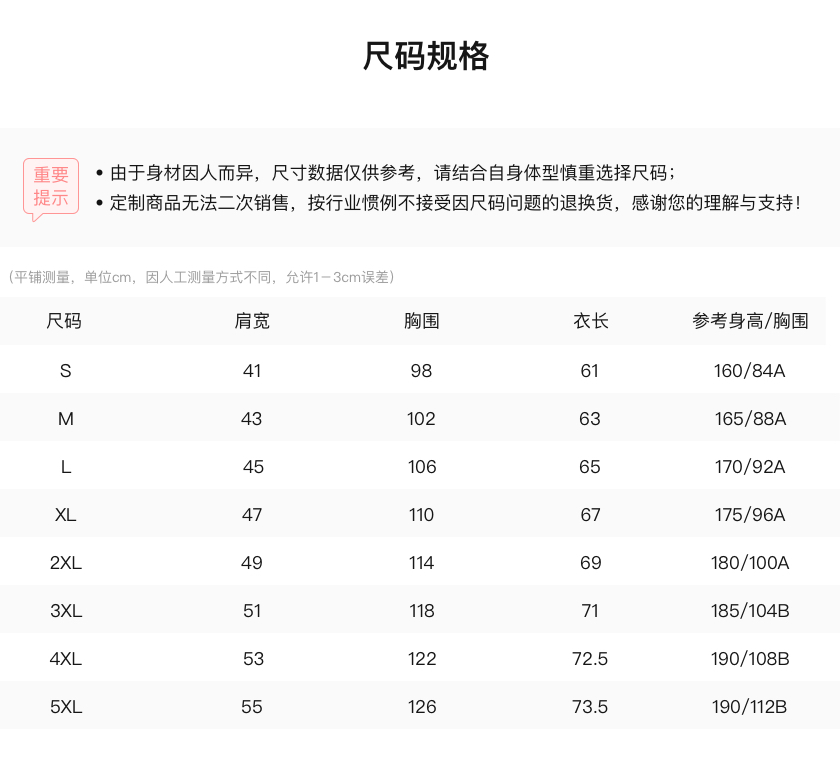Click chest value 102

(x=421, y=419)
